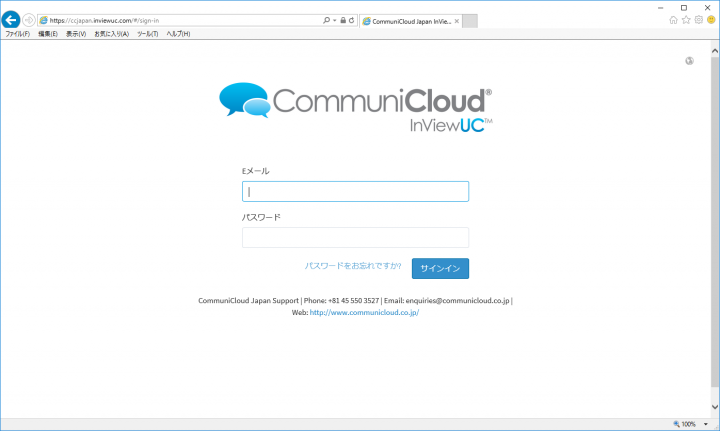Open the お気に入り(A) menu

[111, 34]
